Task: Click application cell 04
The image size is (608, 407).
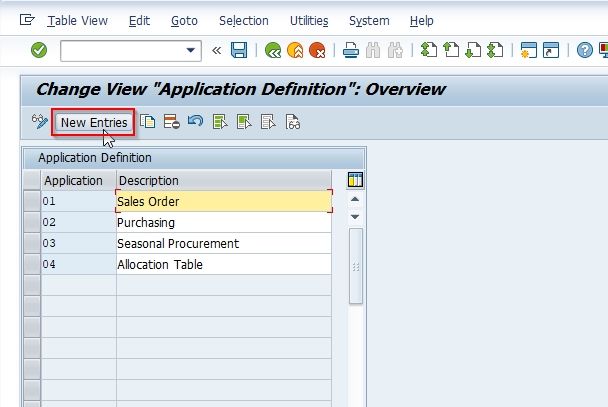Action: (78, 264)
